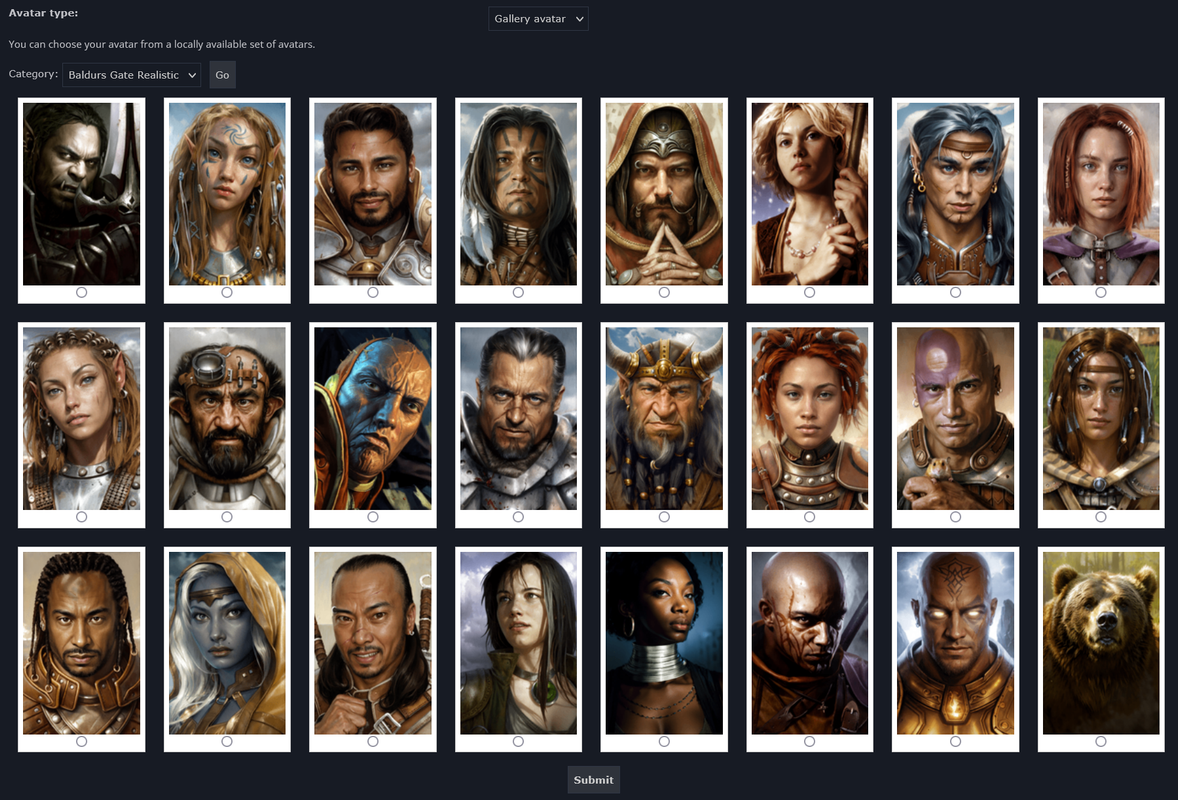
Task: Select radio button under man with long cornrow braids
Action: click(x=81, y=741)
